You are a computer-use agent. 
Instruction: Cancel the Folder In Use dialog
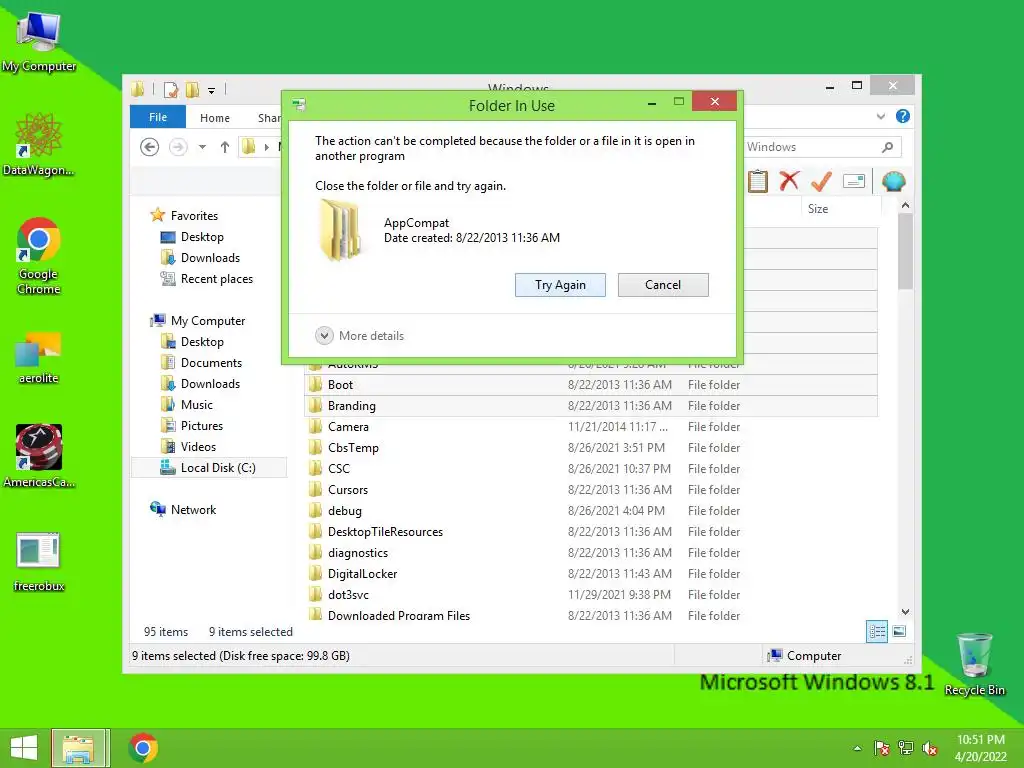point(663,285)
